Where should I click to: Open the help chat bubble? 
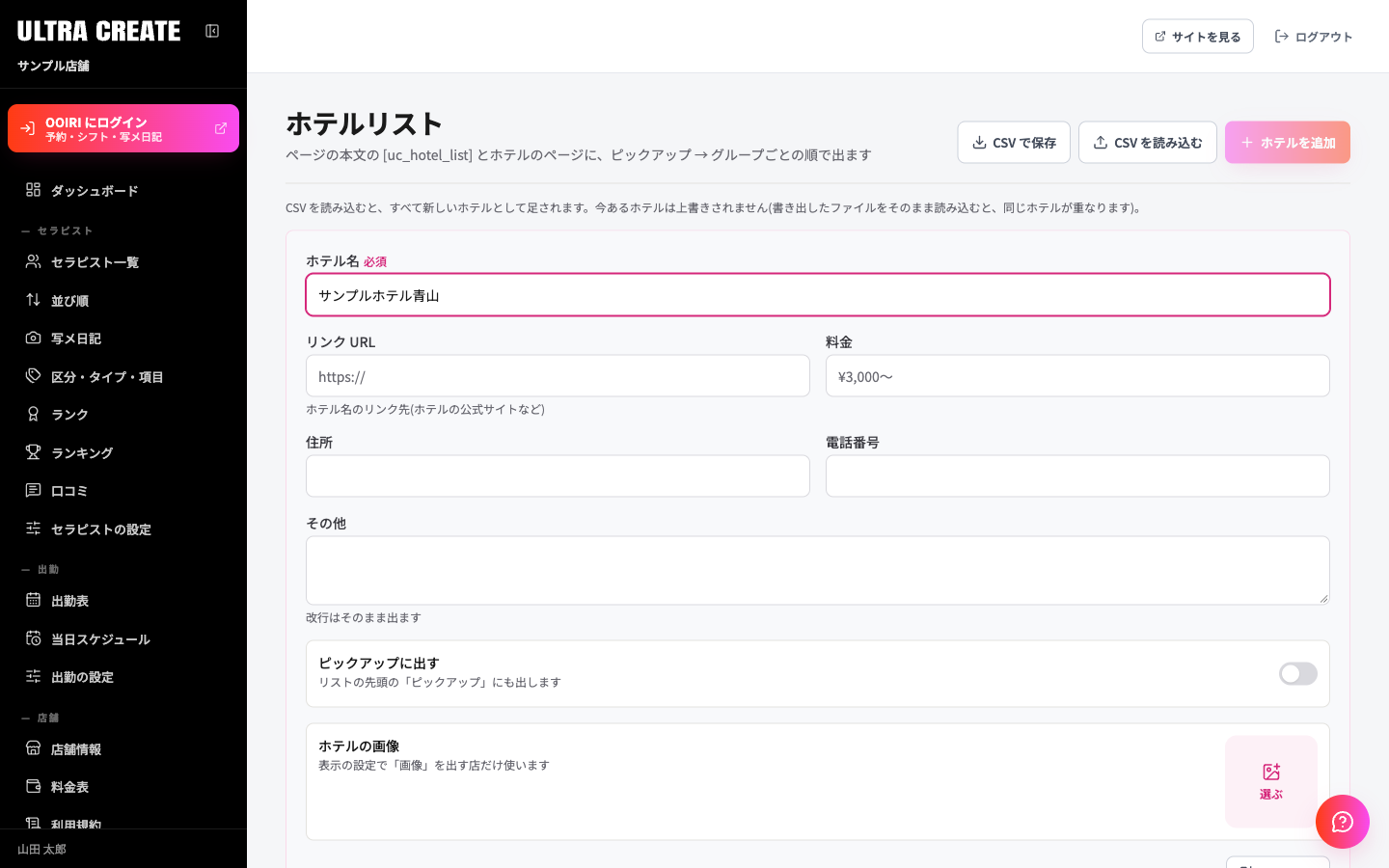pyautogui.click(x=1343, y=822)
